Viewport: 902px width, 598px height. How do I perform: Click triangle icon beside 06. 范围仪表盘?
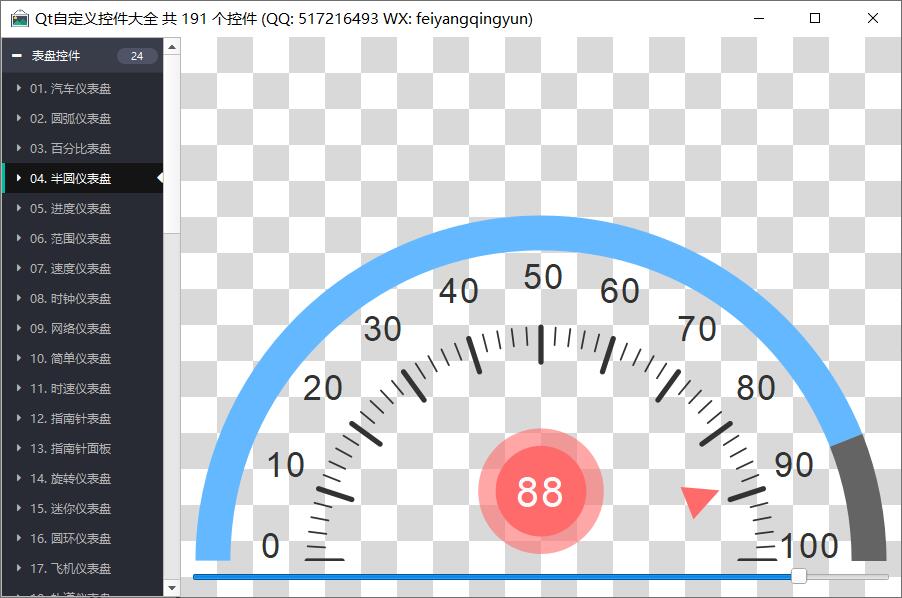click(19, 239)
